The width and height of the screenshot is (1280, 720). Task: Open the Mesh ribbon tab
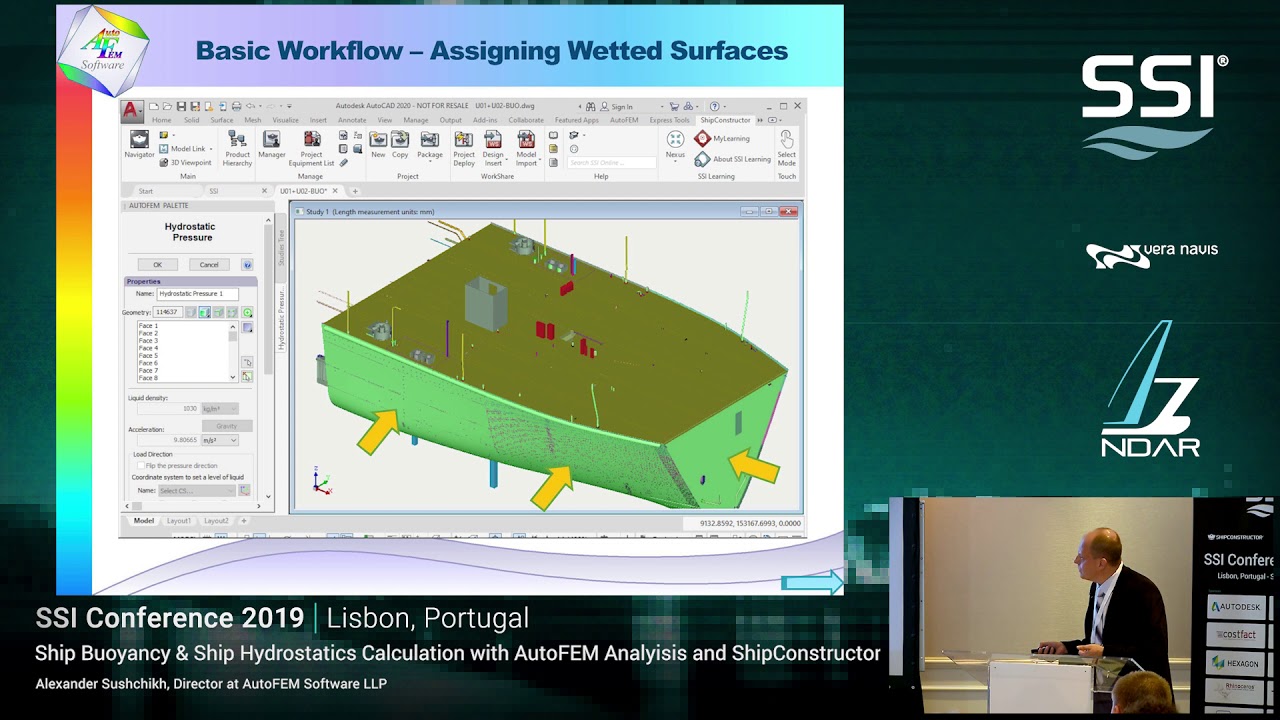click(253, 120)
